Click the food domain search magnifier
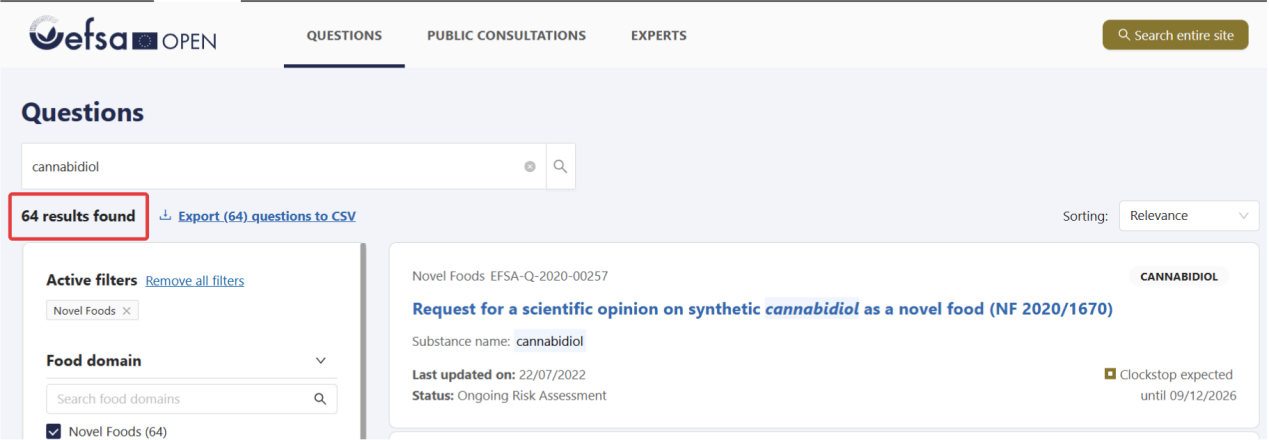 click(x=320, y=399)
